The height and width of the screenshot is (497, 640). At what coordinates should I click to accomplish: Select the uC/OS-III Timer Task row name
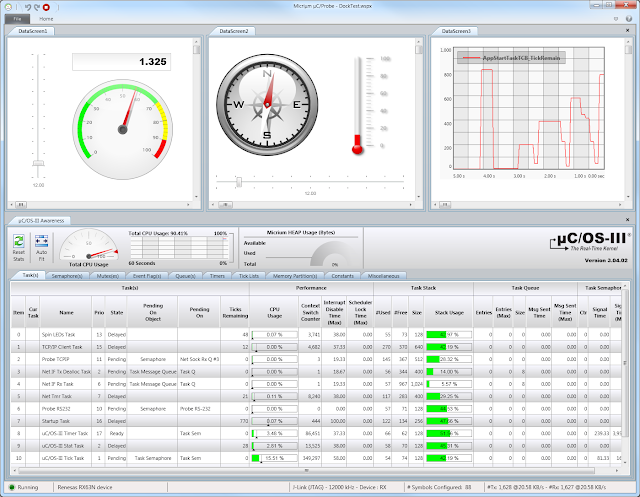tap(64, 433)
